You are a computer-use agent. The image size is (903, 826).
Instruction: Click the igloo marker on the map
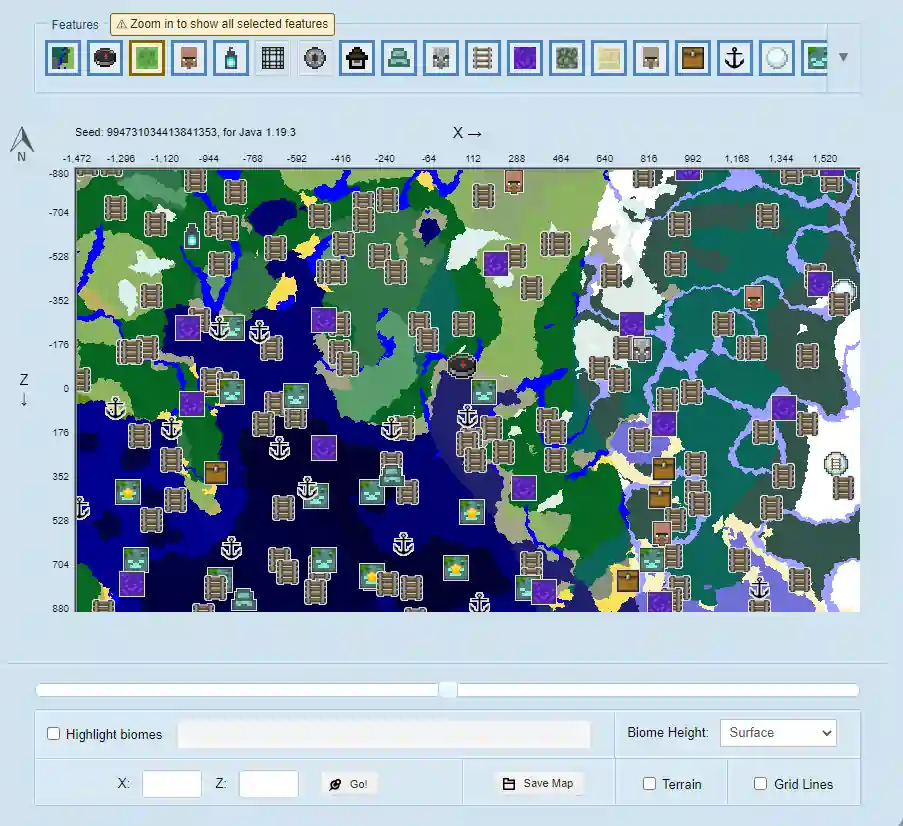844,290
